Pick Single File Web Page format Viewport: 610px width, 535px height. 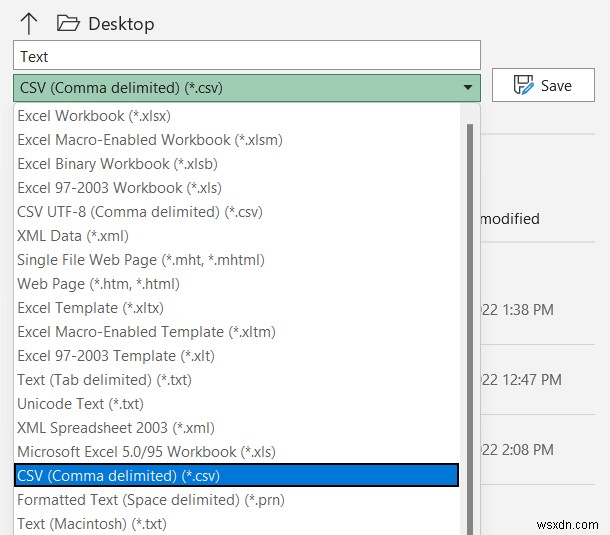tap(237, 260)
